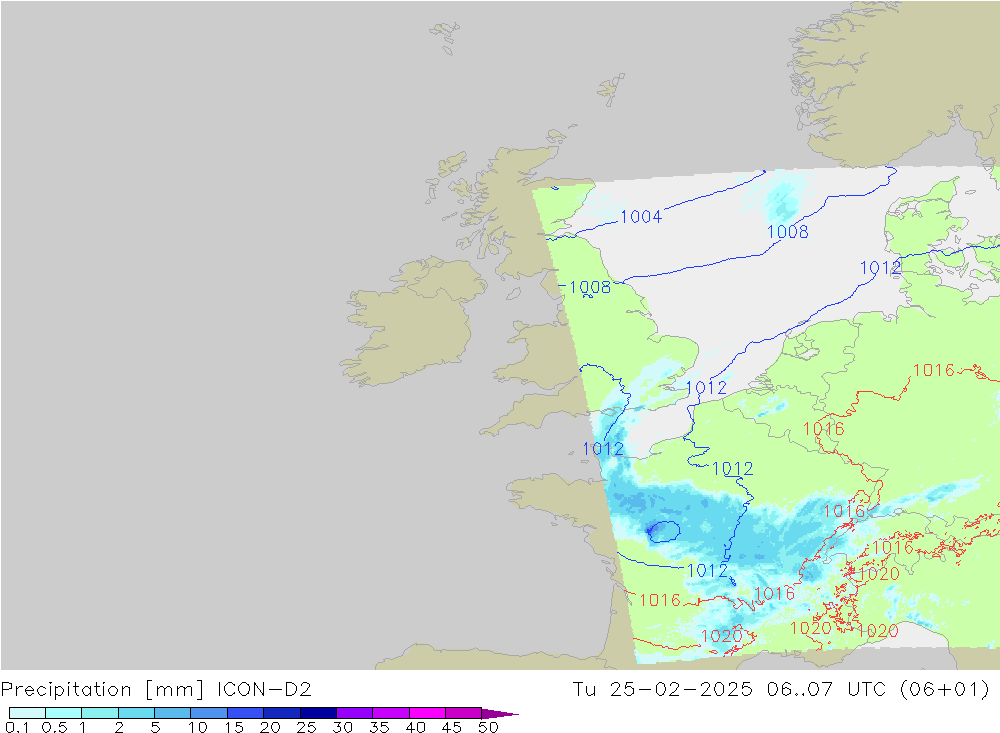1000x733 pixels.
Task: Click the '45' legend tick label
Action: pyautogui.click(x=452, y=727)
